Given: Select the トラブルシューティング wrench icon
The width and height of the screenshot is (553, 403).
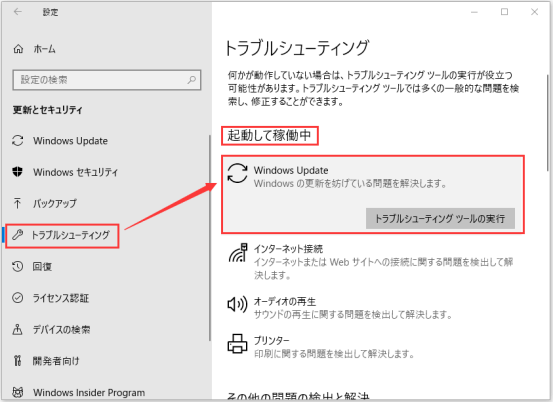Looking at the screenshot, I should [18, 235].
